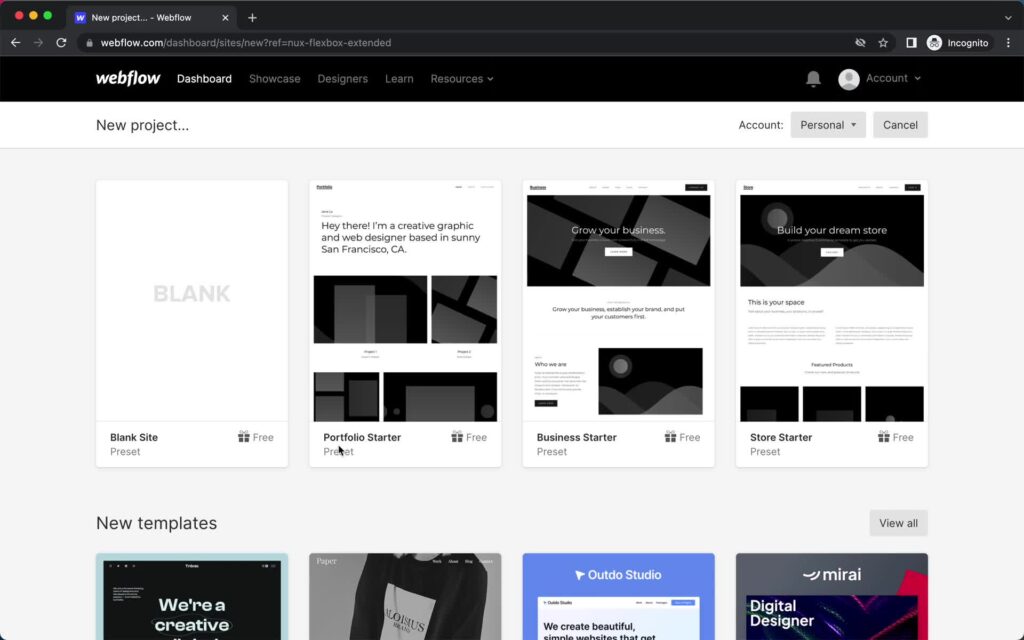Open the Personal account dropdown

pyautogui.click(x=827, y=125)
